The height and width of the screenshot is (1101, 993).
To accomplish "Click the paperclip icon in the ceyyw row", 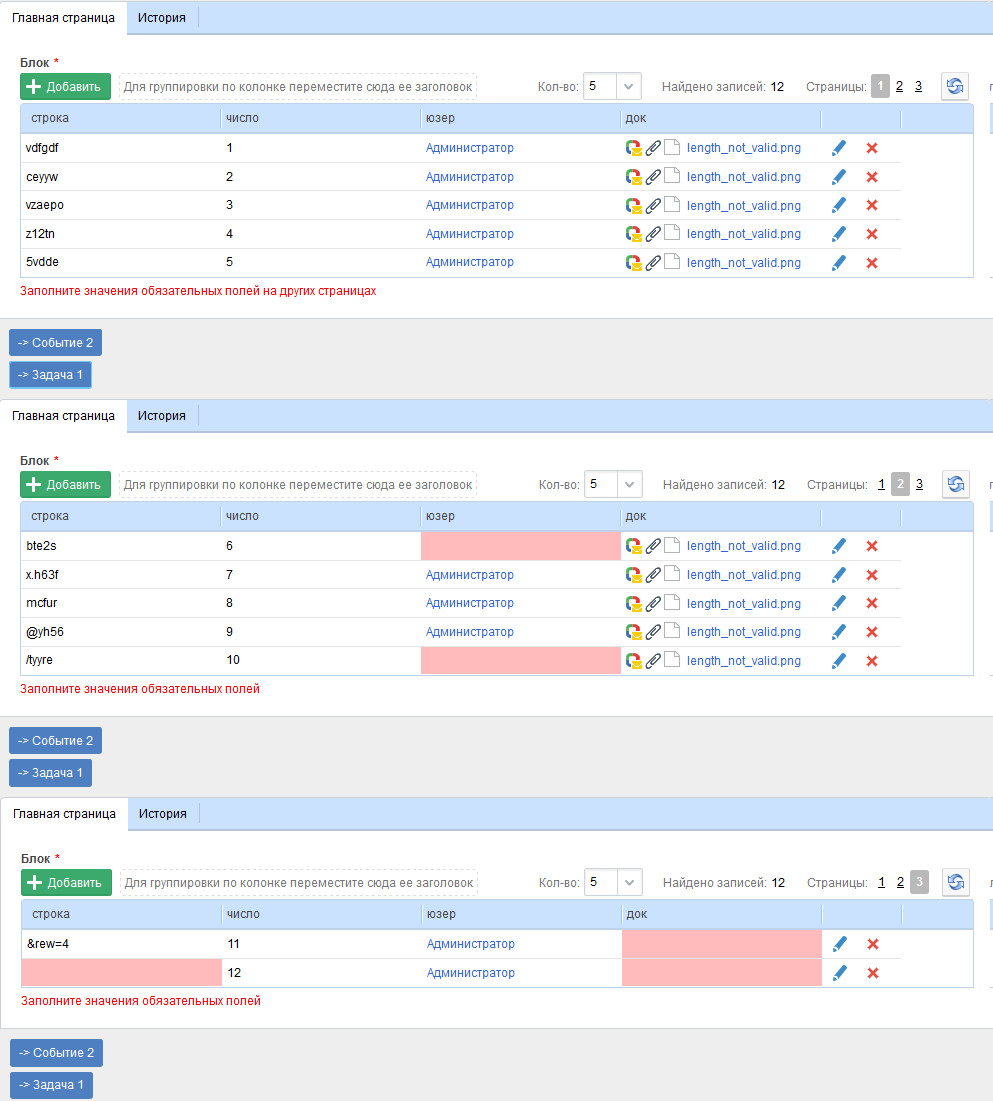I will click(653, 177).
